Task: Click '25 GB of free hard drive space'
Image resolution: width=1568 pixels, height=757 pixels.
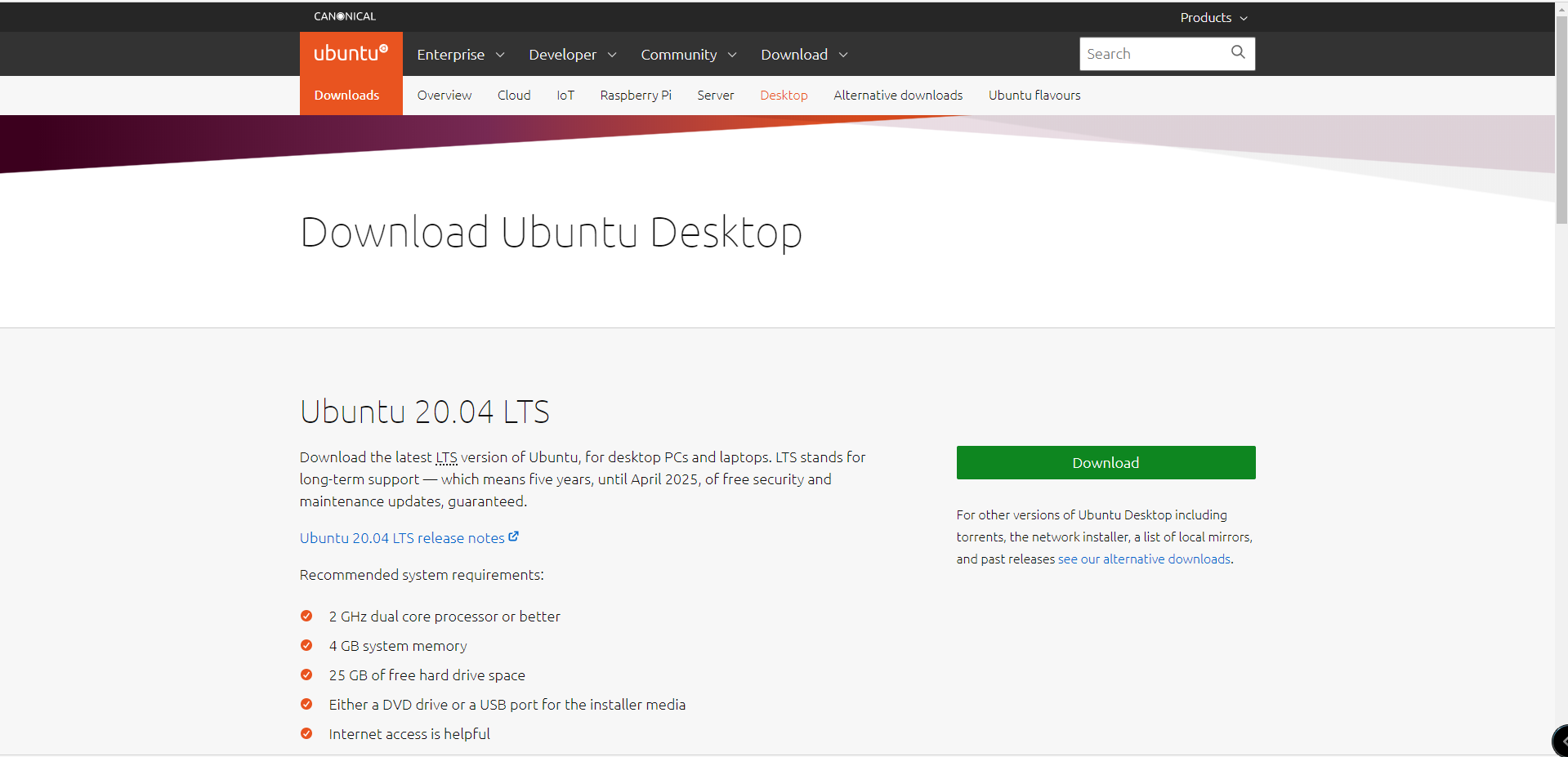Action: click(427, 675)
